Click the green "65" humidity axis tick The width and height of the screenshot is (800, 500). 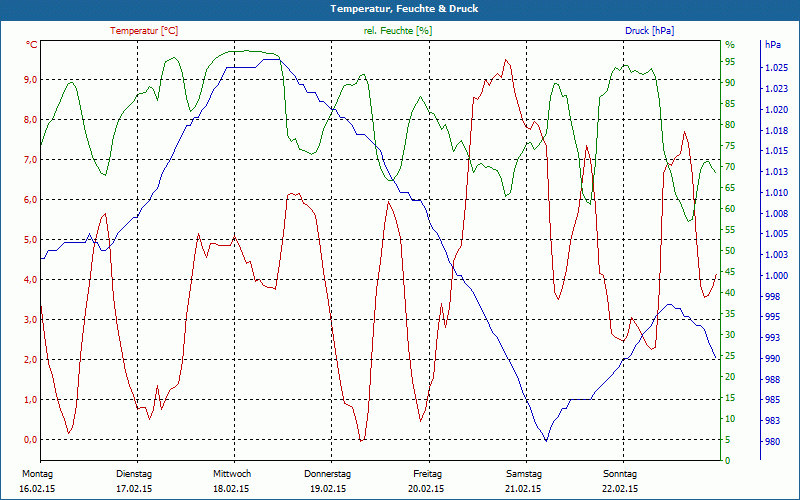coord(731,188)
